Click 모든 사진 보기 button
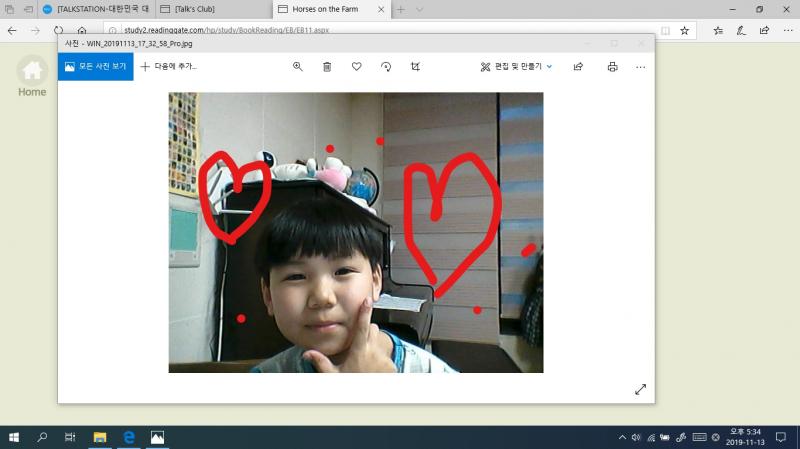The height and width of the screenshot is (449, 800). pyautogui.click(x=95, y=67)
